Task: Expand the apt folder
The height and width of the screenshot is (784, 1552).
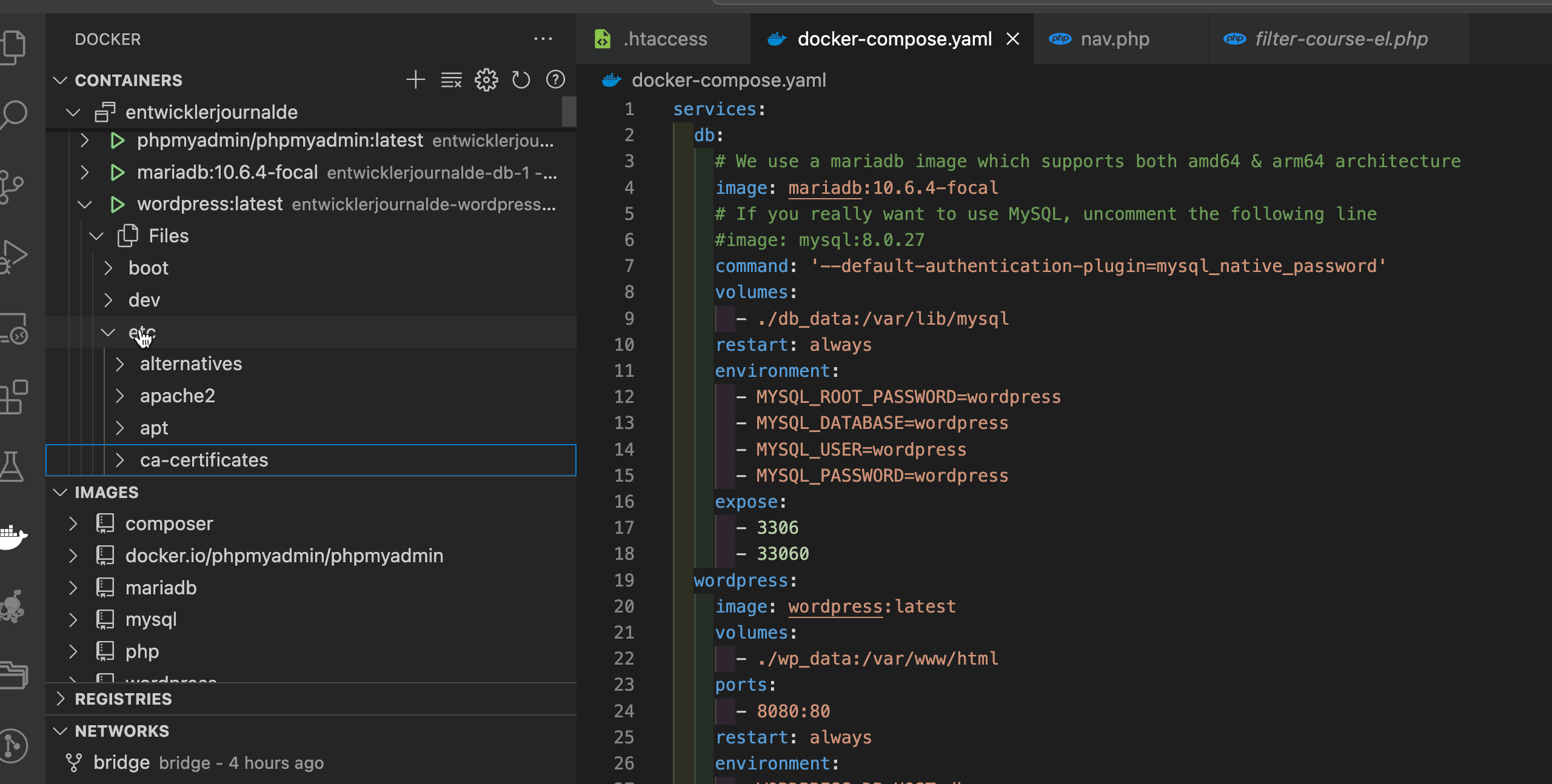Action: click(120, 428)
